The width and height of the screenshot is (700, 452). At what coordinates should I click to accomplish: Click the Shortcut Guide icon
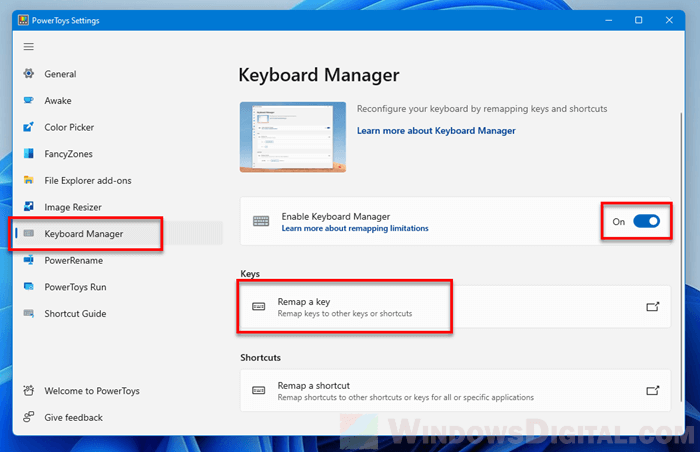click(29, 314)
